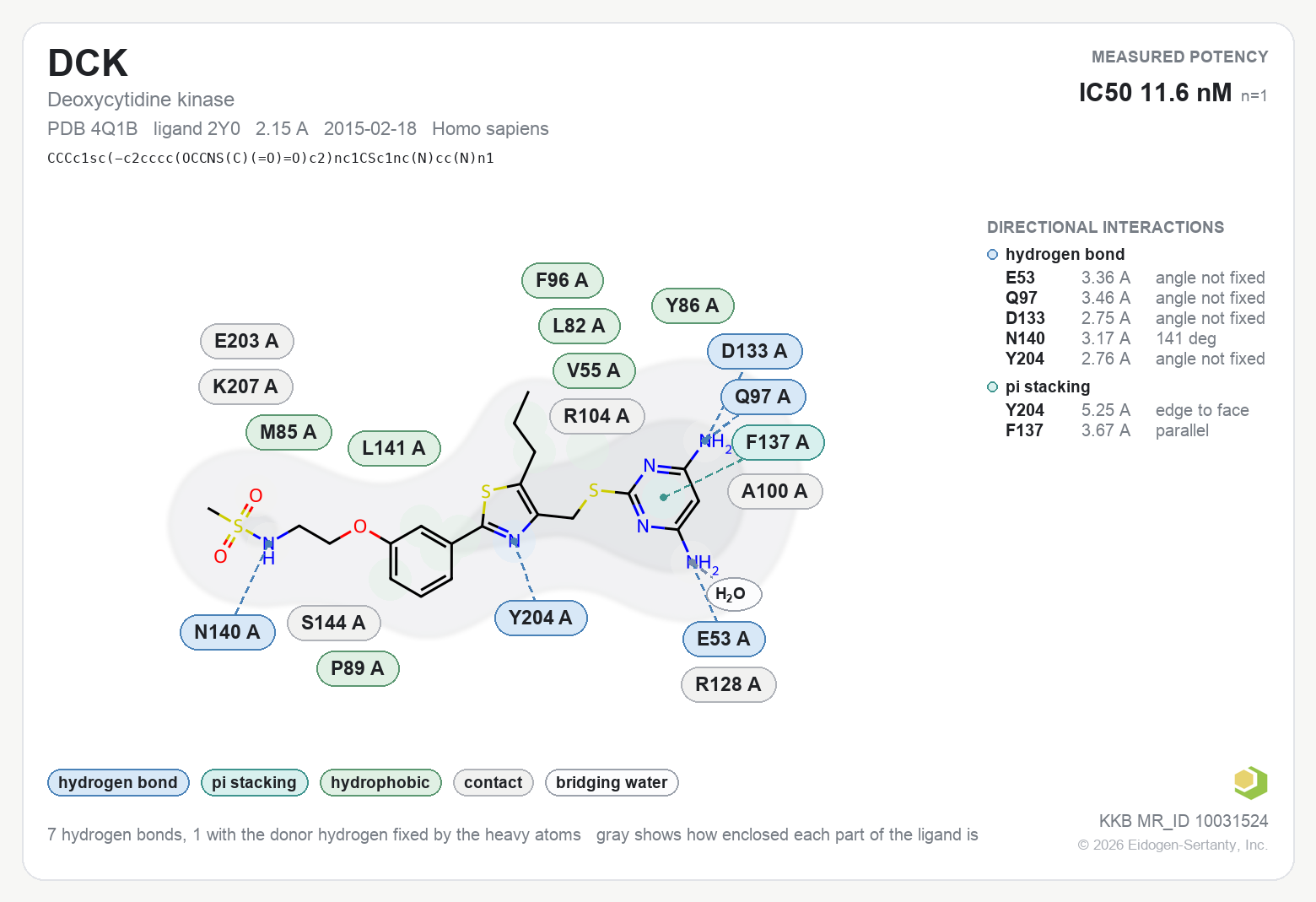1316x902 pixels.
Task: Select residue label Q97 A
Action: (x=763, y=397)
